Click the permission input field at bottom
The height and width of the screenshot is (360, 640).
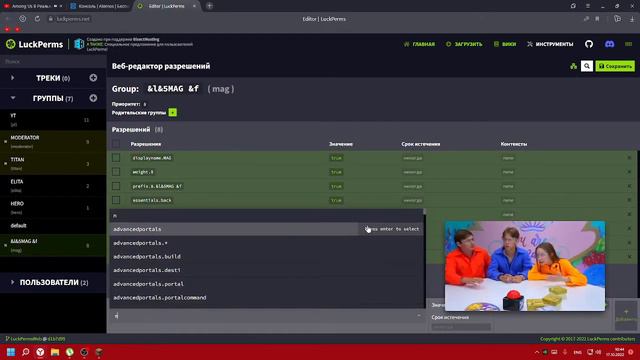[x=267, y=316]
